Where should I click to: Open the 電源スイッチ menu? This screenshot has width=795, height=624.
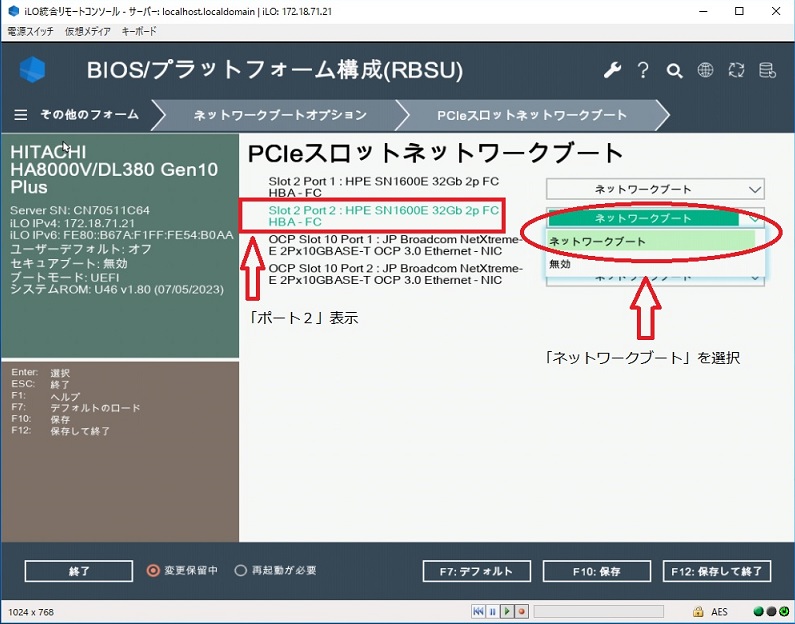point(32,31)
